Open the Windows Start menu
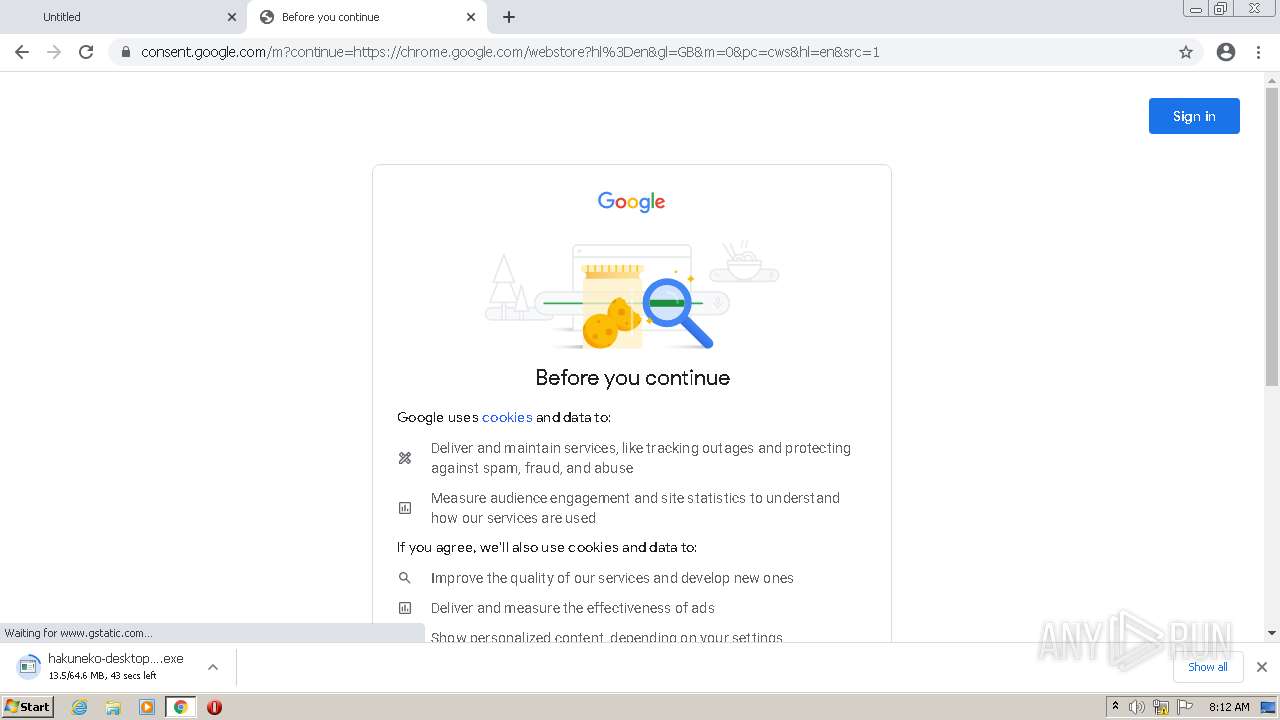Screen dimensions: 1280x720 point(28,707)
